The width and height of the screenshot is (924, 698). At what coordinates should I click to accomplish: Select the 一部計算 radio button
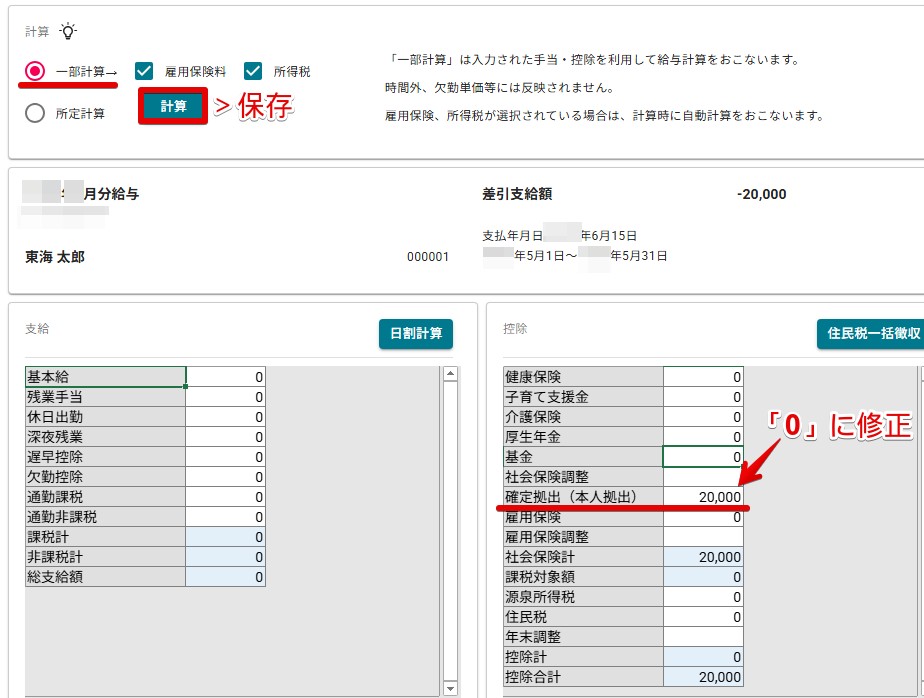pyautogui.click(x=35, y=71)
